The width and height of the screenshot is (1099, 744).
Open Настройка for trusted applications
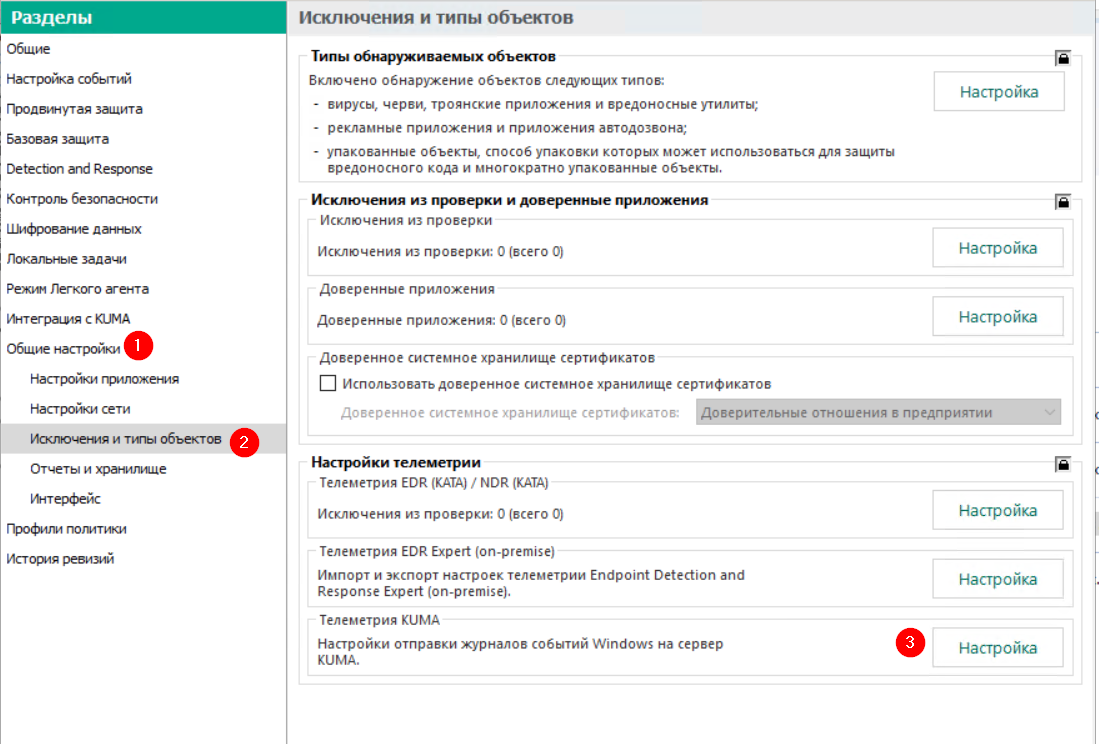(x=997, y=317)
